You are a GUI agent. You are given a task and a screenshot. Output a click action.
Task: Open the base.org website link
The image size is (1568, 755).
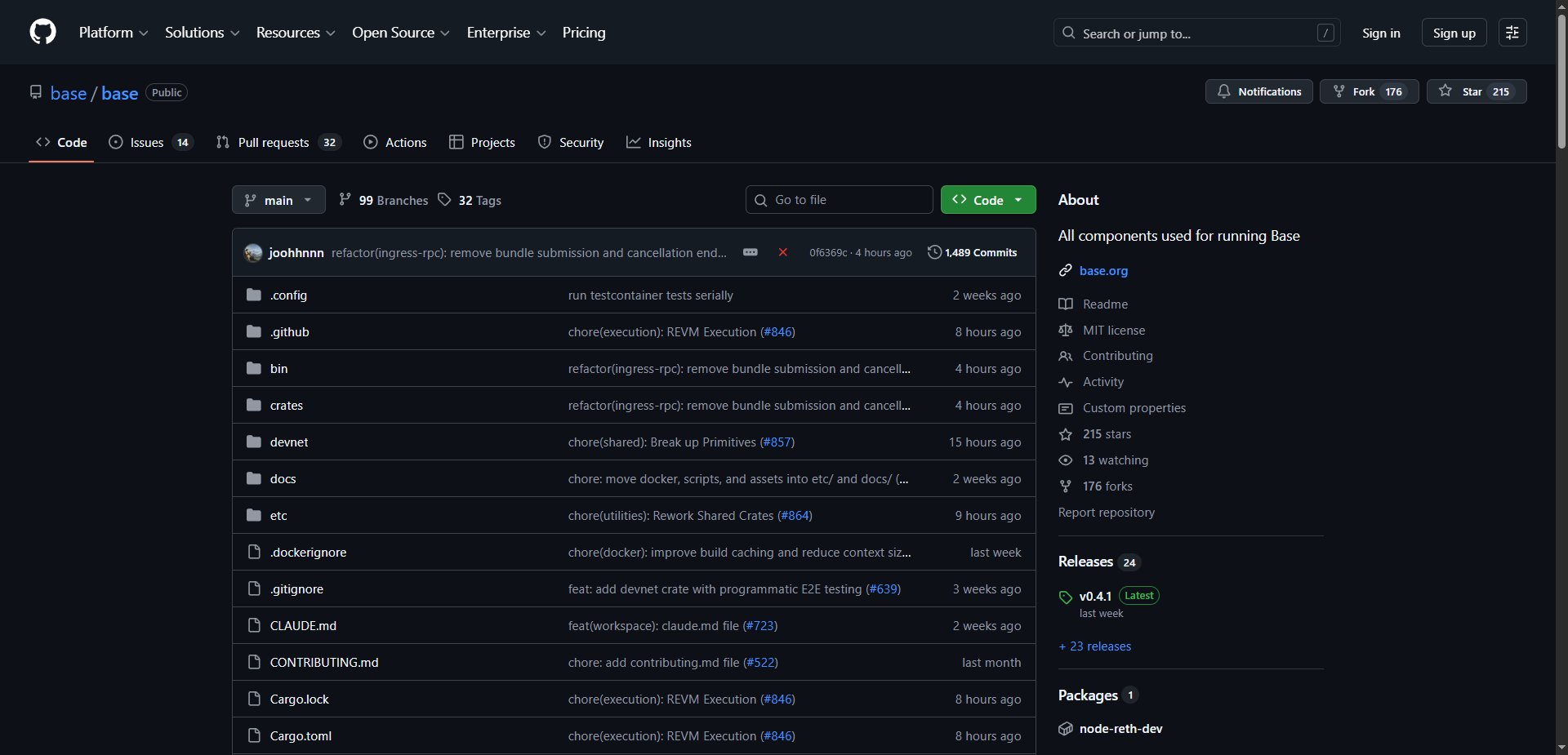pyautogui.click(x=1103, y=270)
